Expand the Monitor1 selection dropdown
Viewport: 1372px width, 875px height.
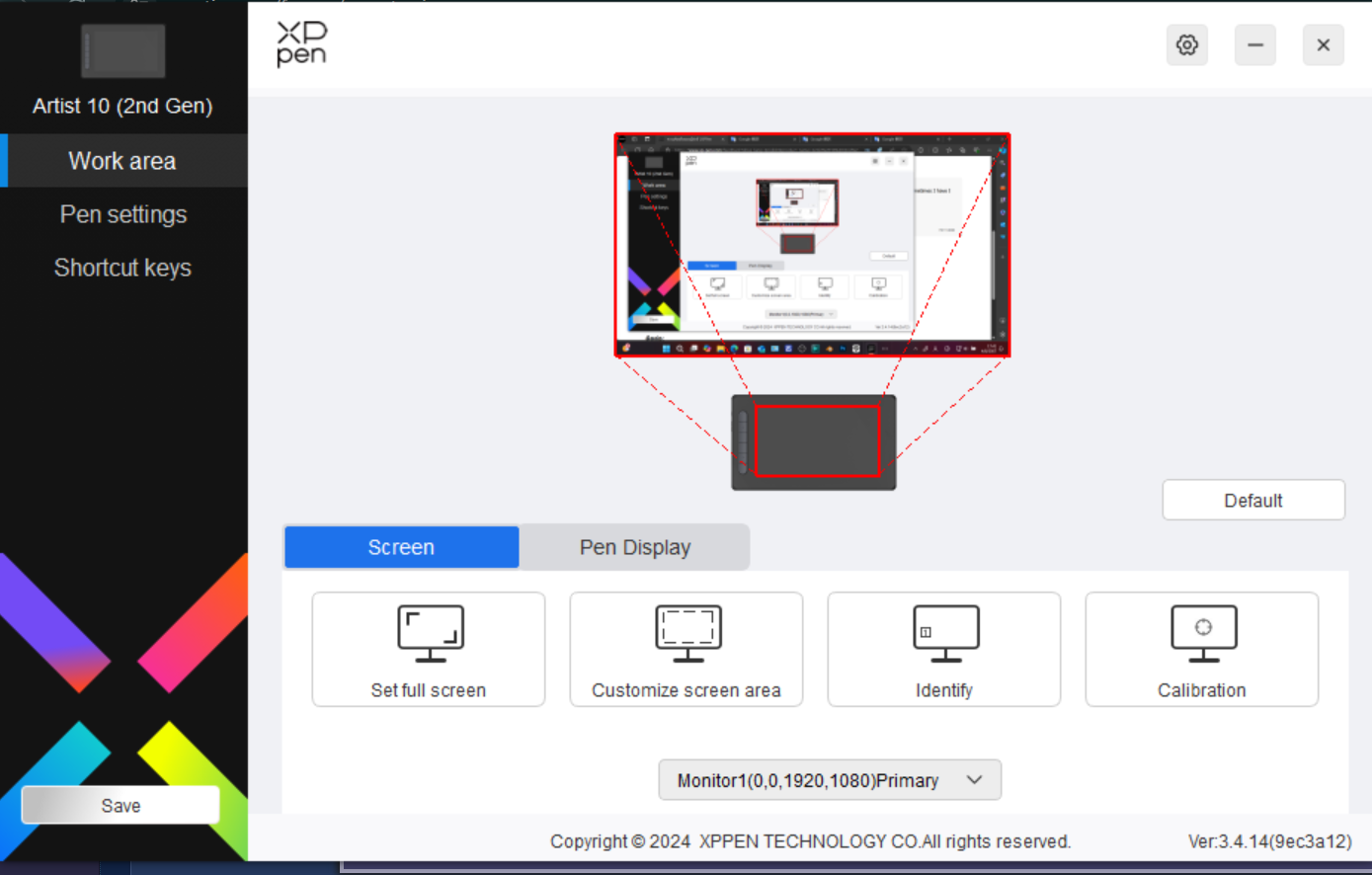click(830, 780)
